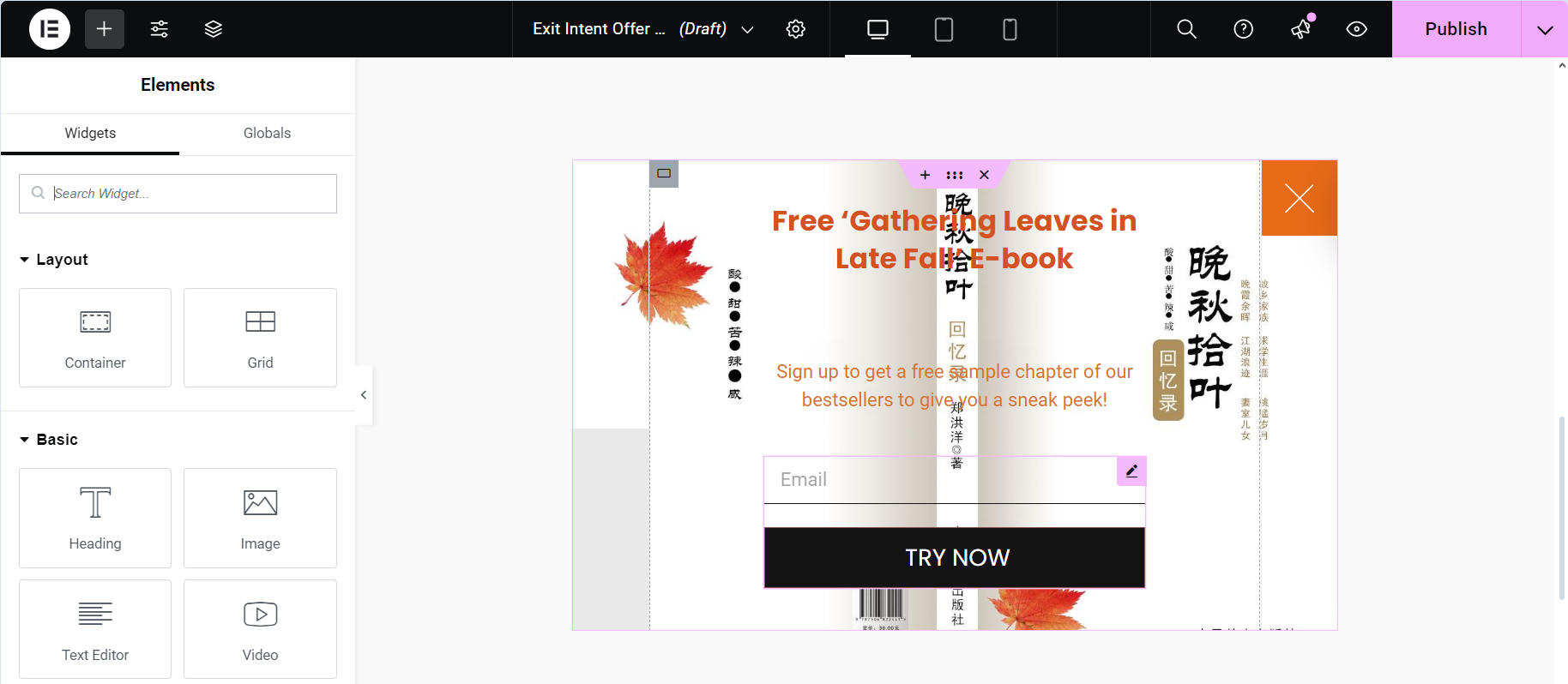Edit form widget with pencil icon

(1131, 471)
